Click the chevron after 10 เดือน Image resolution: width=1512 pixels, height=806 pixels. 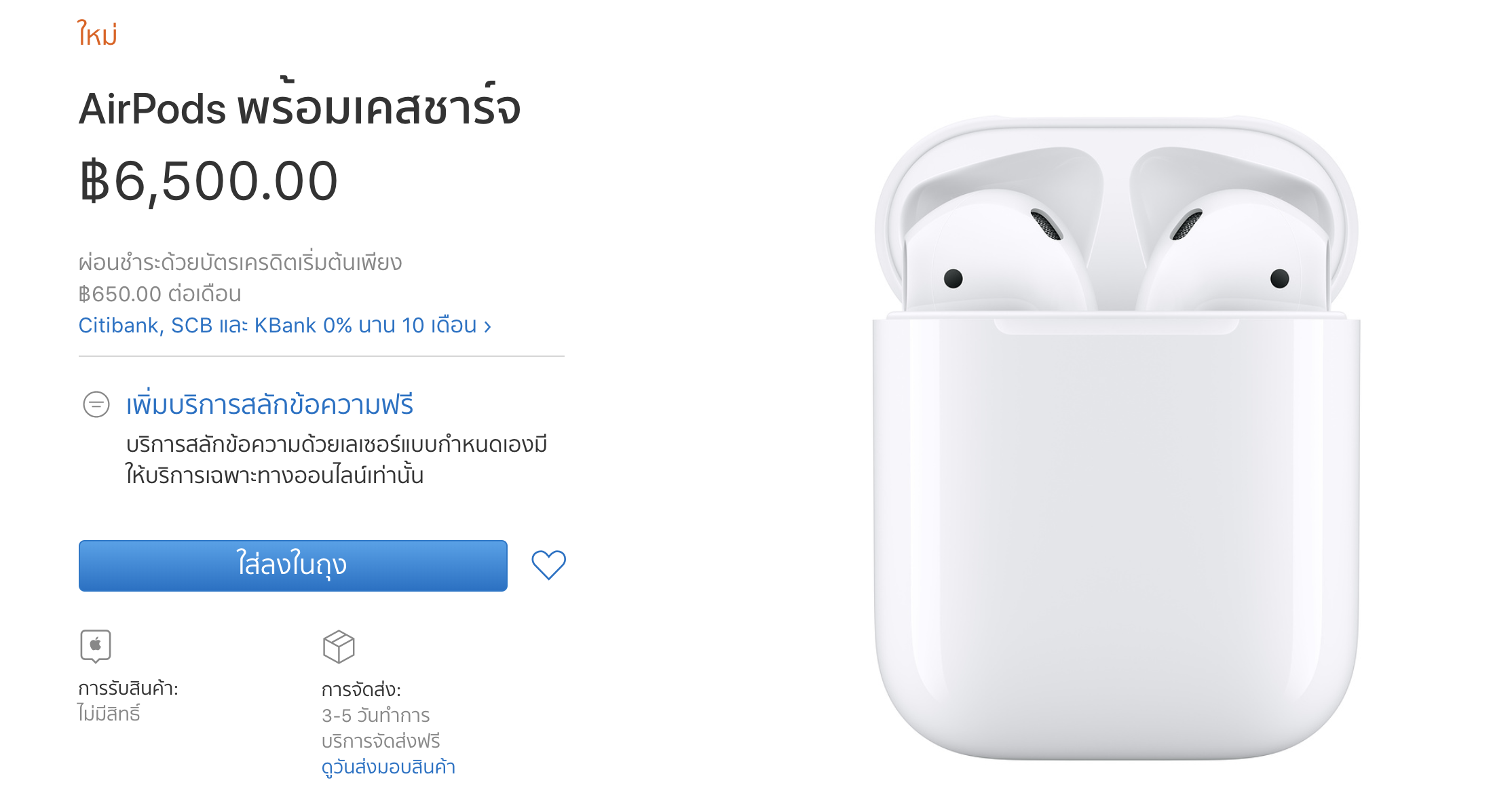click(487, 327)
